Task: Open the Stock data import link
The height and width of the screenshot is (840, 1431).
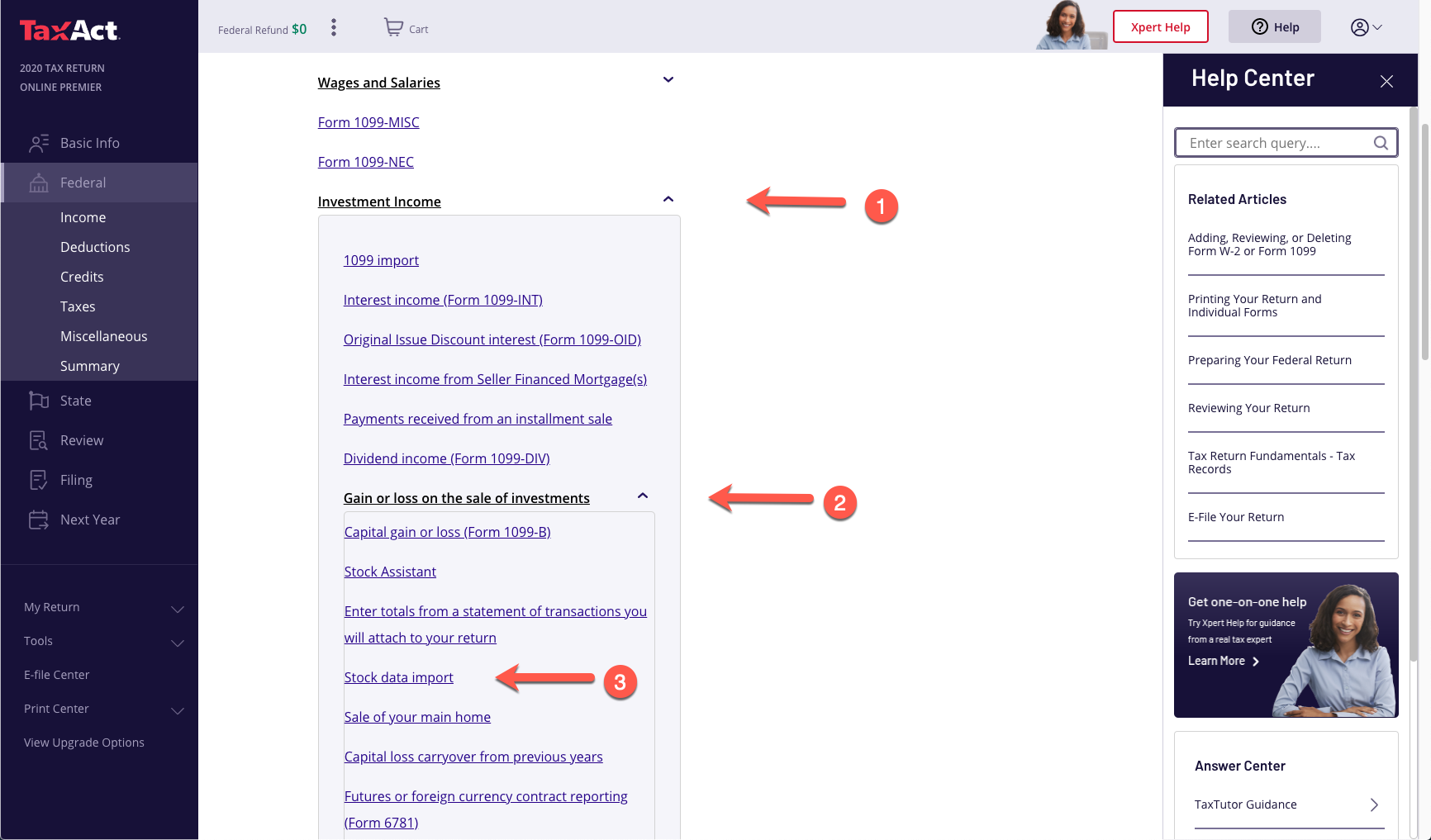Action: point(399,677)
